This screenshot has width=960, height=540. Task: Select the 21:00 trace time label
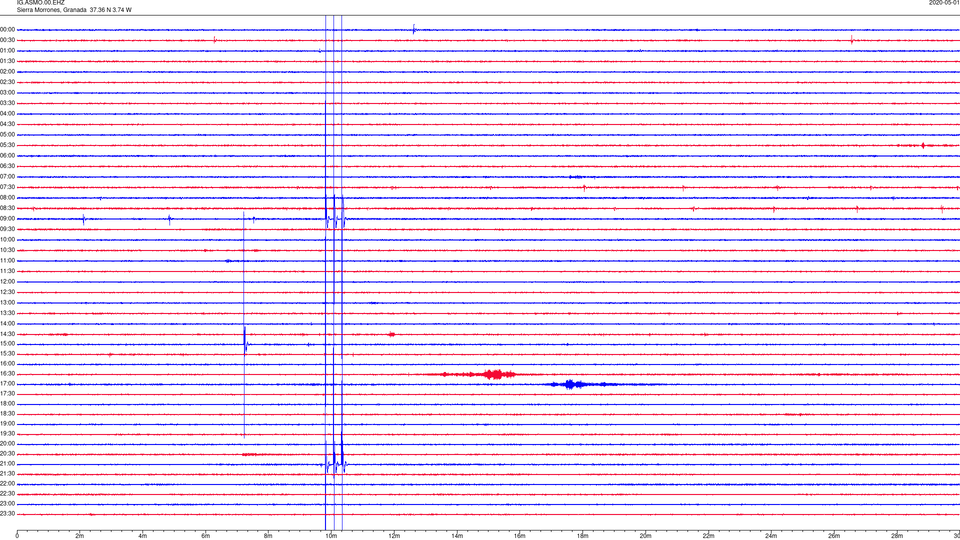pos(8,463)
